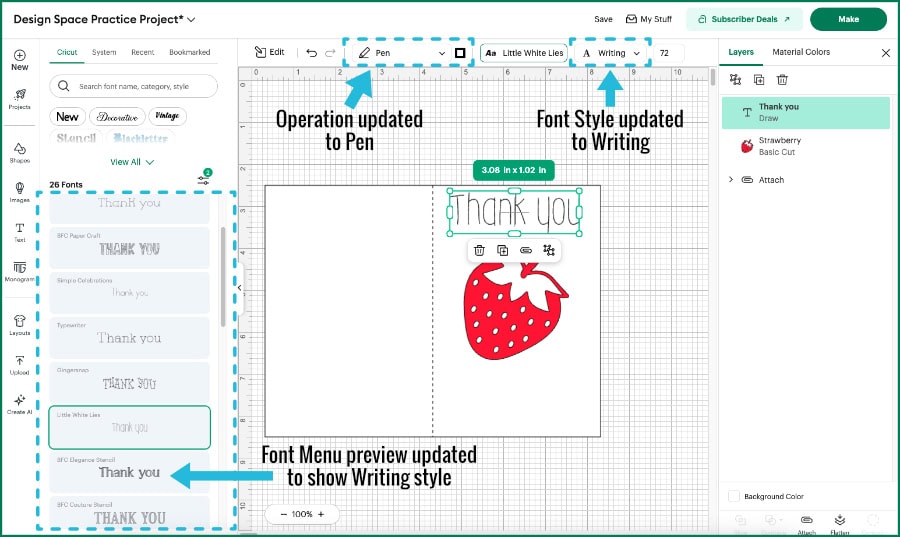Viewport: 900px width, 537px height.
Task: Click the Duplicate icon in Layers panel
Action: [759, 80]
